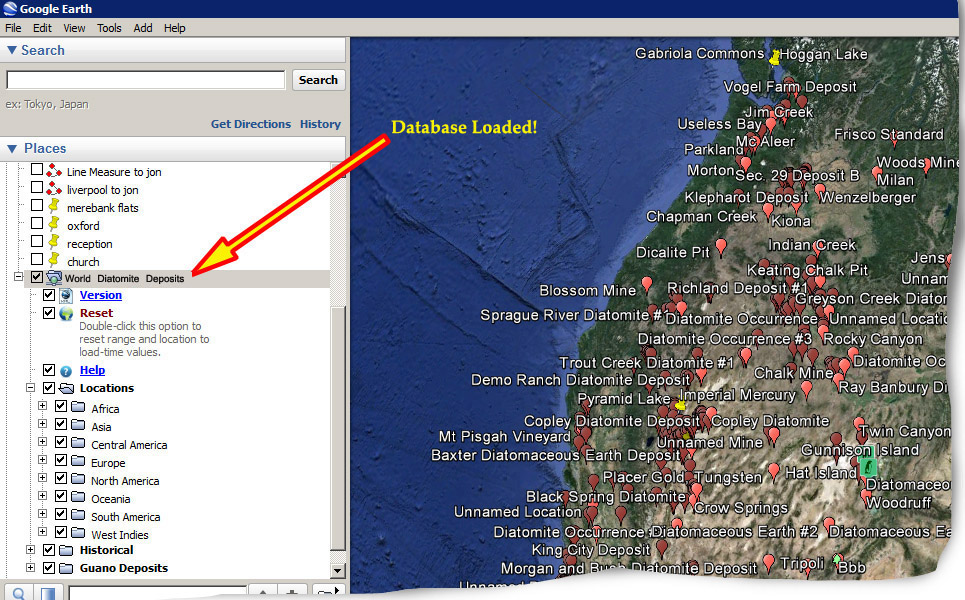Open the Help menu in menu bar
Image resolution: width=965 pixels, height=600 pixels.
point(175,28)
